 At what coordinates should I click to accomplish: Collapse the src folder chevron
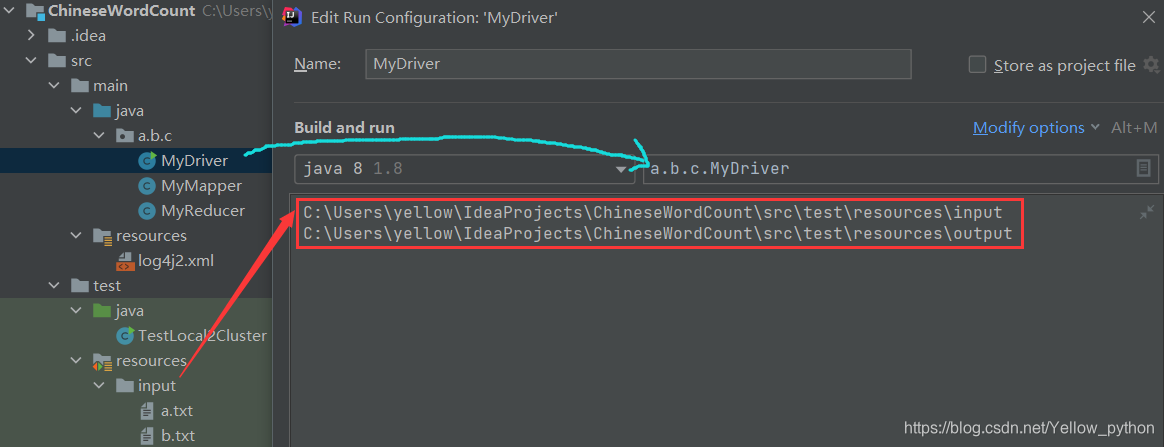pos(31,60)
